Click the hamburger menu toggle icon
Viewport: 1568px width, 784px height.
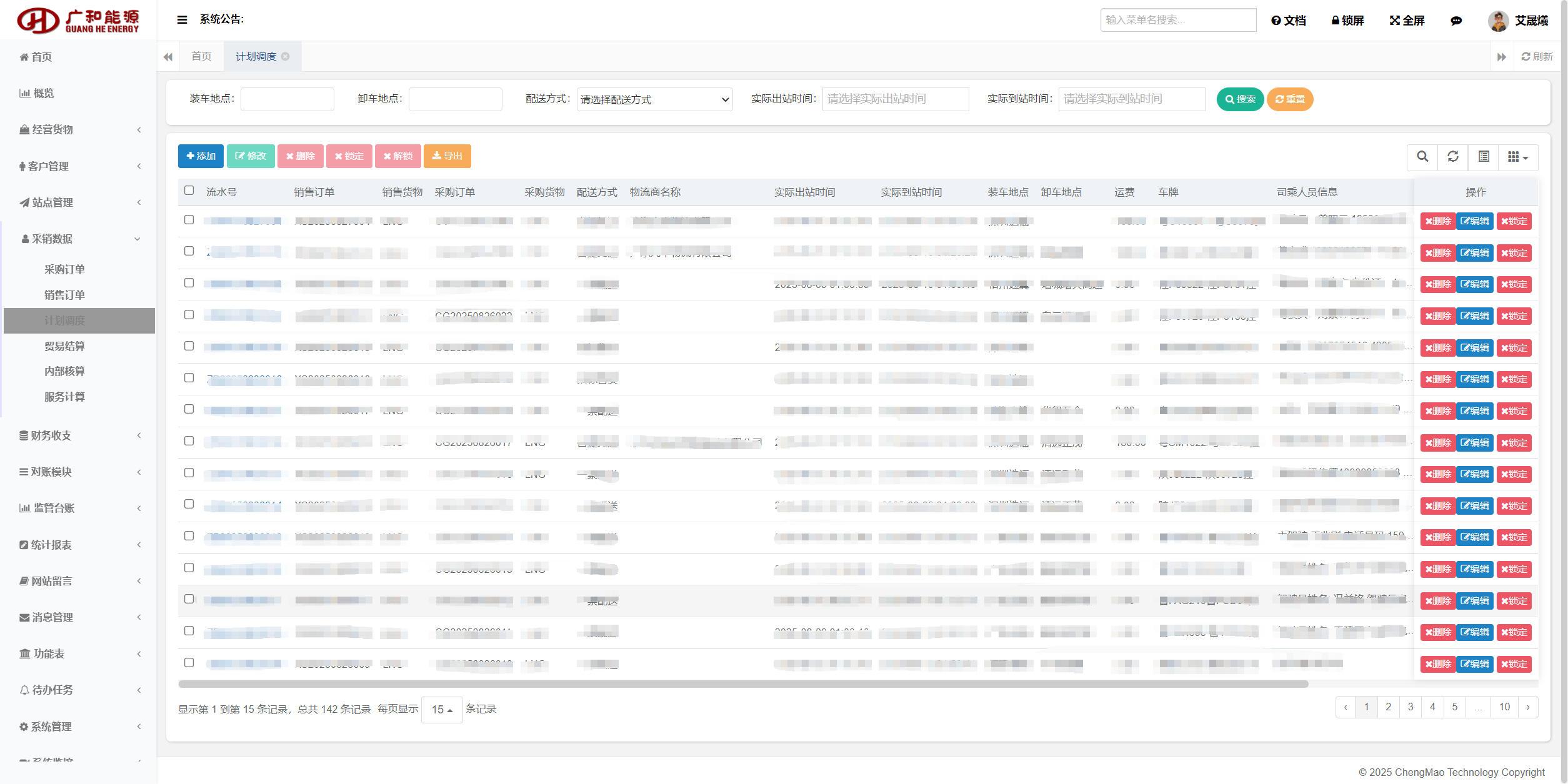[182, 20]
